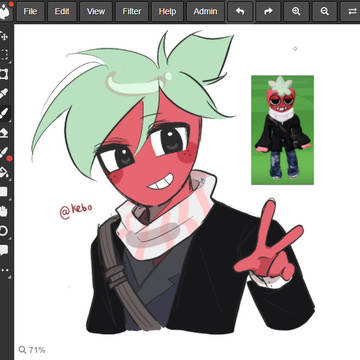The height and width of the screenshot is (360, 360).
Task: Select the Comment bubble tool
Action: (x=4, y=250)
